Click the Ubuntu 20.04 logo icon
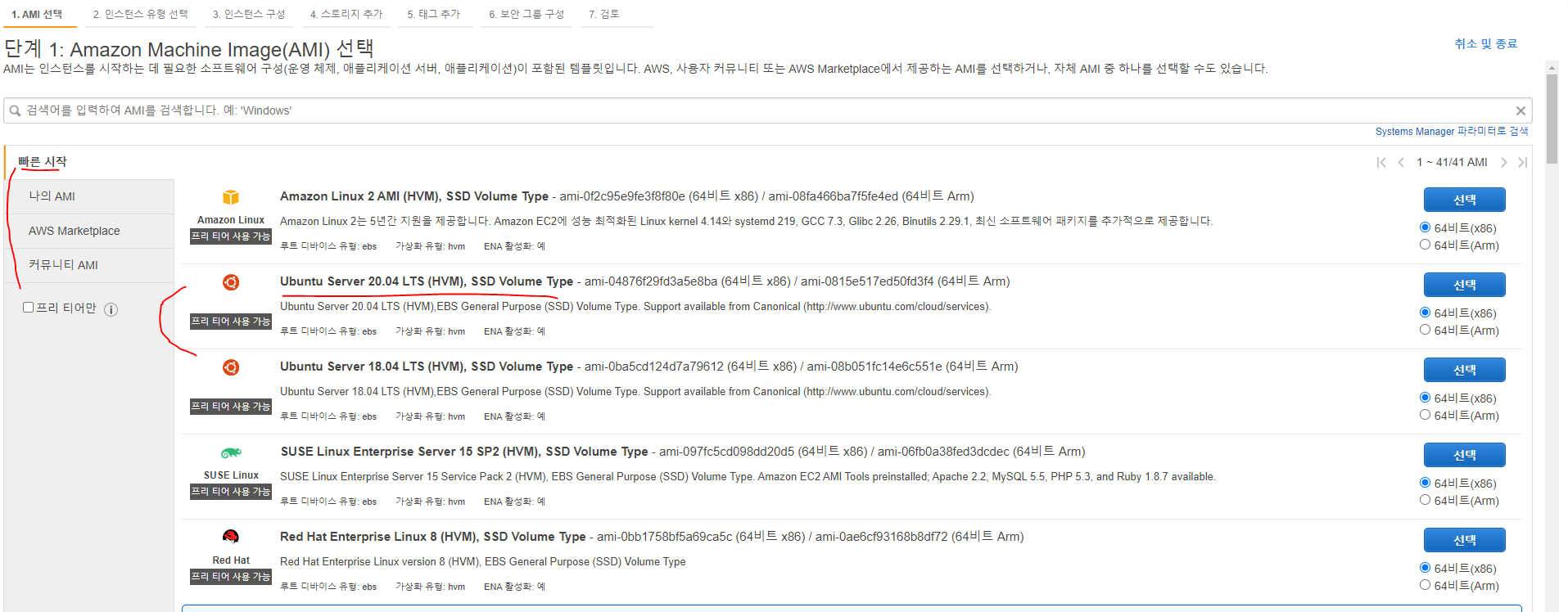The image size is (1568, 612). point(231,282)
